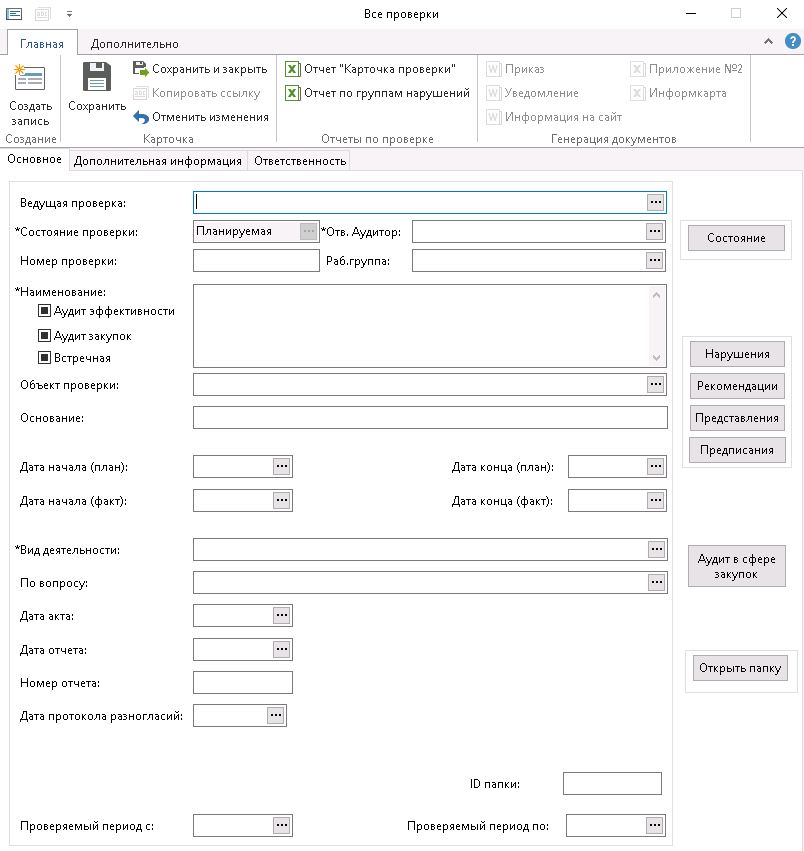Click the Предписания button
This screenshot has height=851, width=804.
737,450
